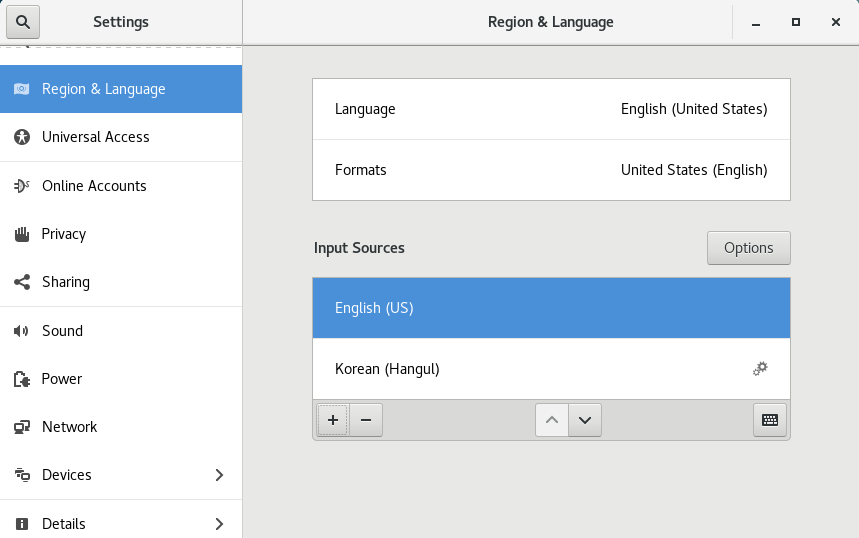Screen dimensions: 859x538
Task: Show keyboard layout preview
Action: [x=770, y=420]
